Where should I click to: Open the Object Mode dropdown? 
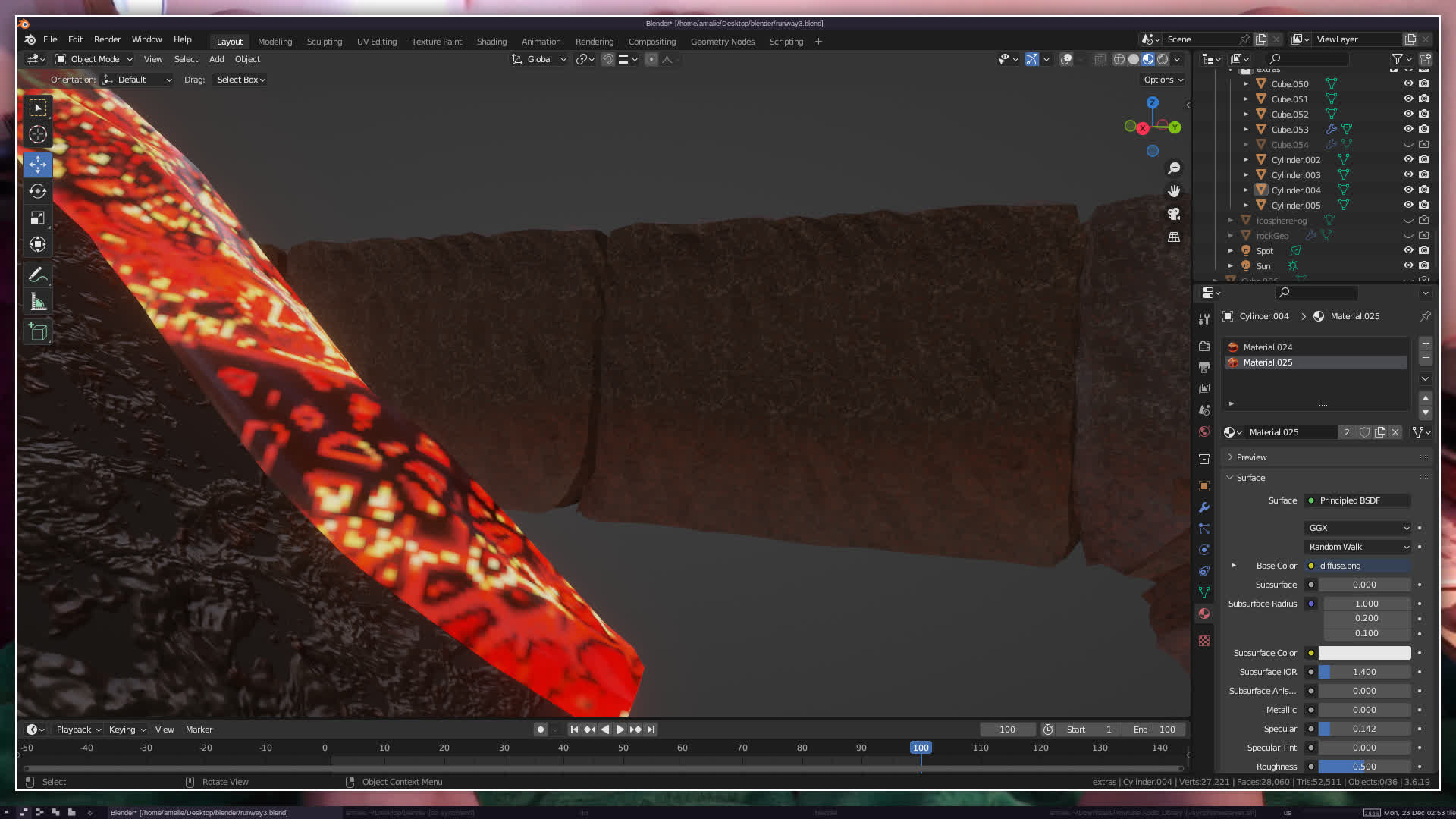(95, 59)
